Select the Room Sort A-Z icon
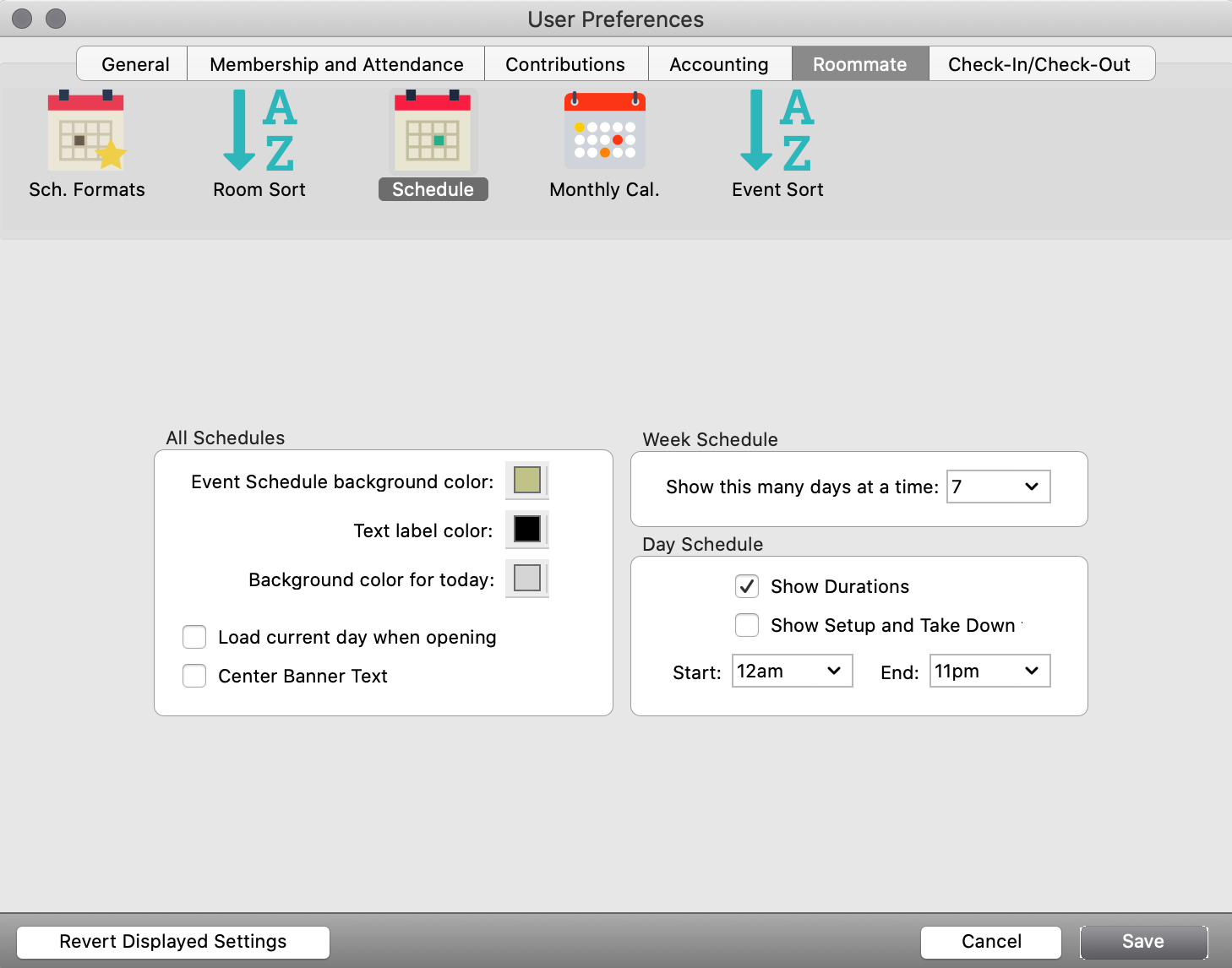 coord(259,131)
